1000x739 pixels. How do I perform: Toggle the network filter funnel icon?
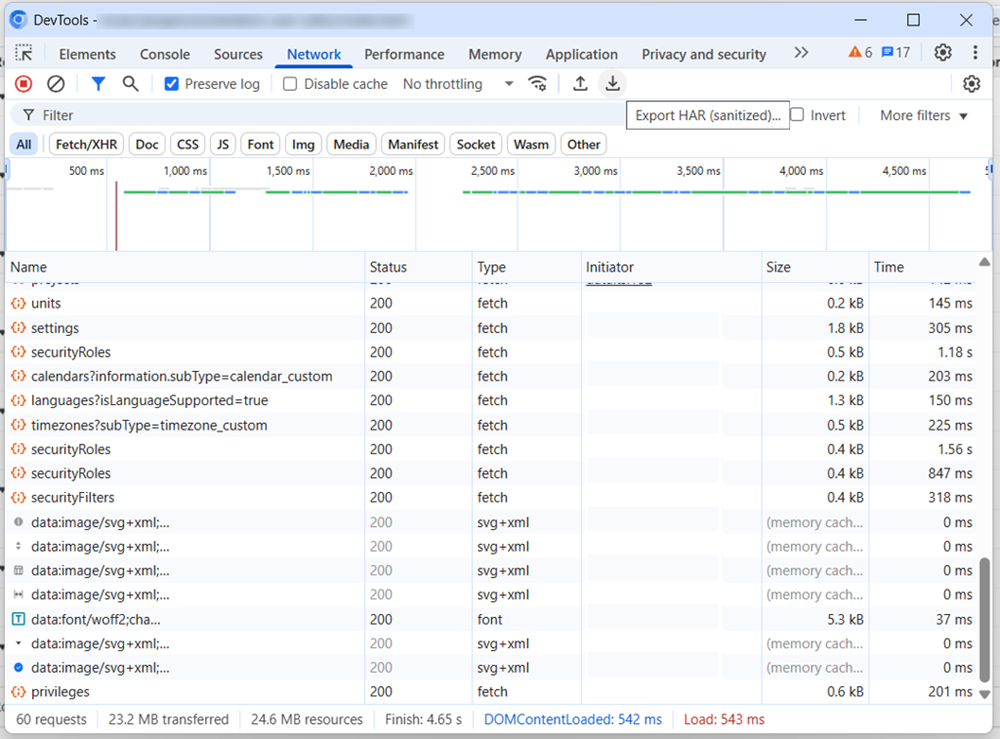98,84
